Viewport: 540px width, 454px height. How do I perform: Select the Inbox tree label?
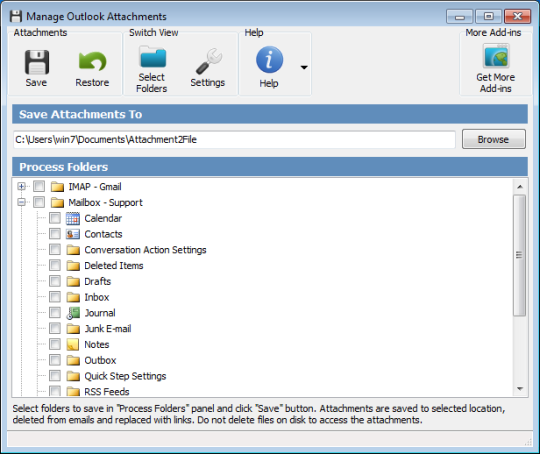[97, 297]
